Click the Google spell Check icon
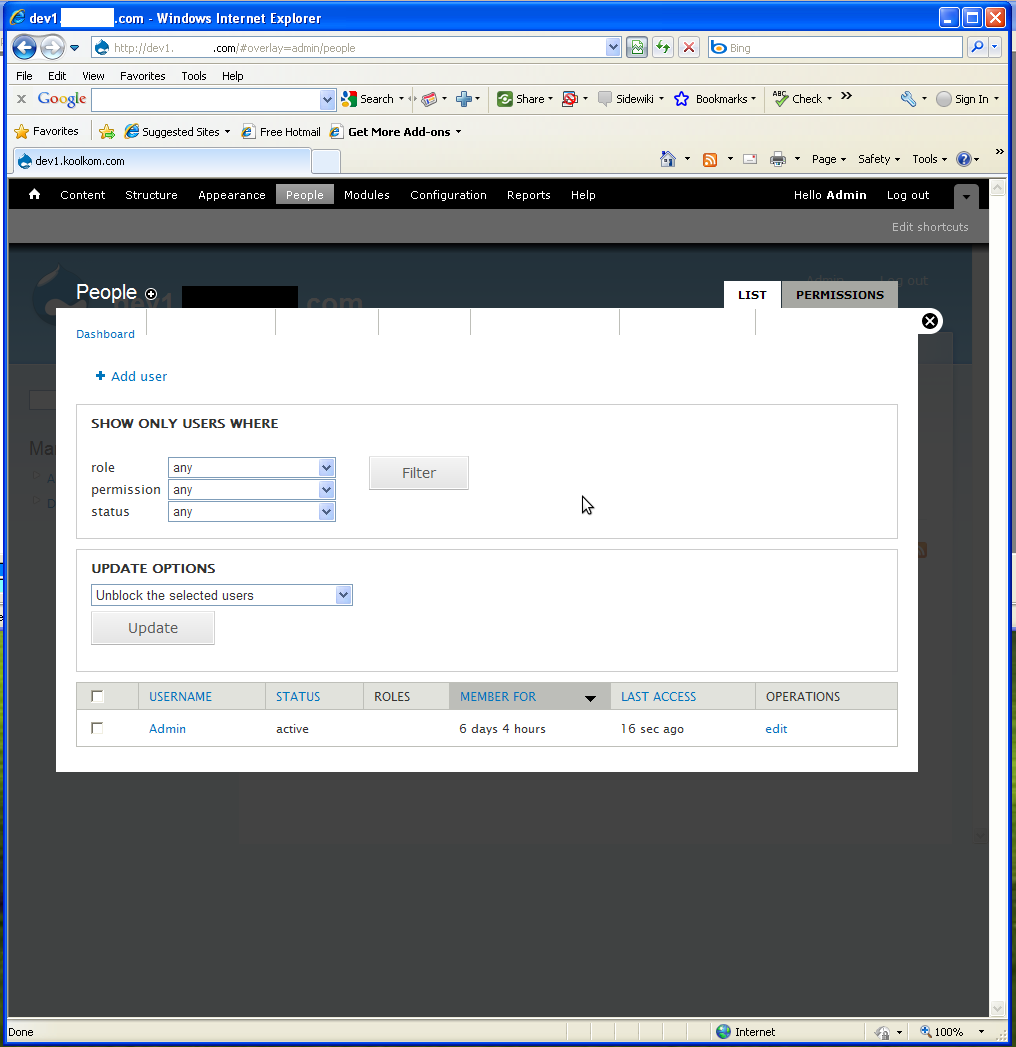The height and width of the screenshot is (1047, 1016). [780, 98]
